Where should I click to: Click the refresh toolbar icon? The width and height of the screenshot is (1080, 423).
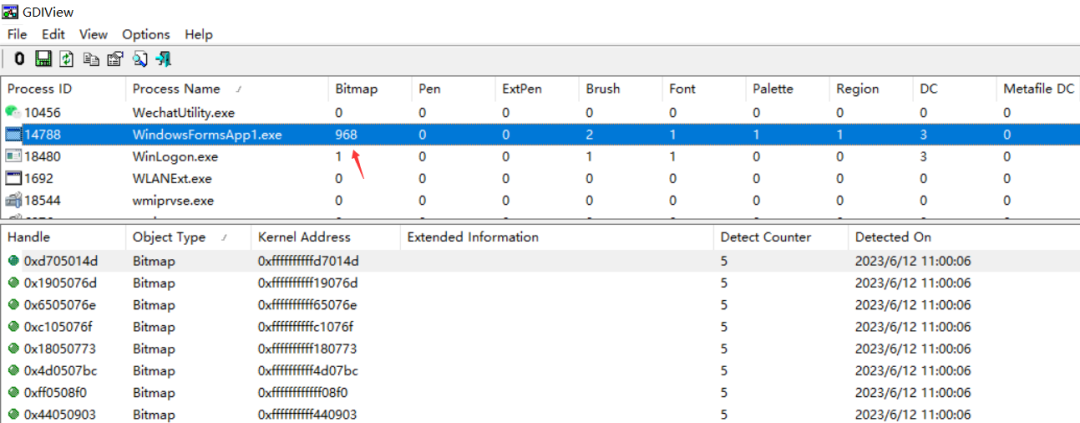(66, 59)
